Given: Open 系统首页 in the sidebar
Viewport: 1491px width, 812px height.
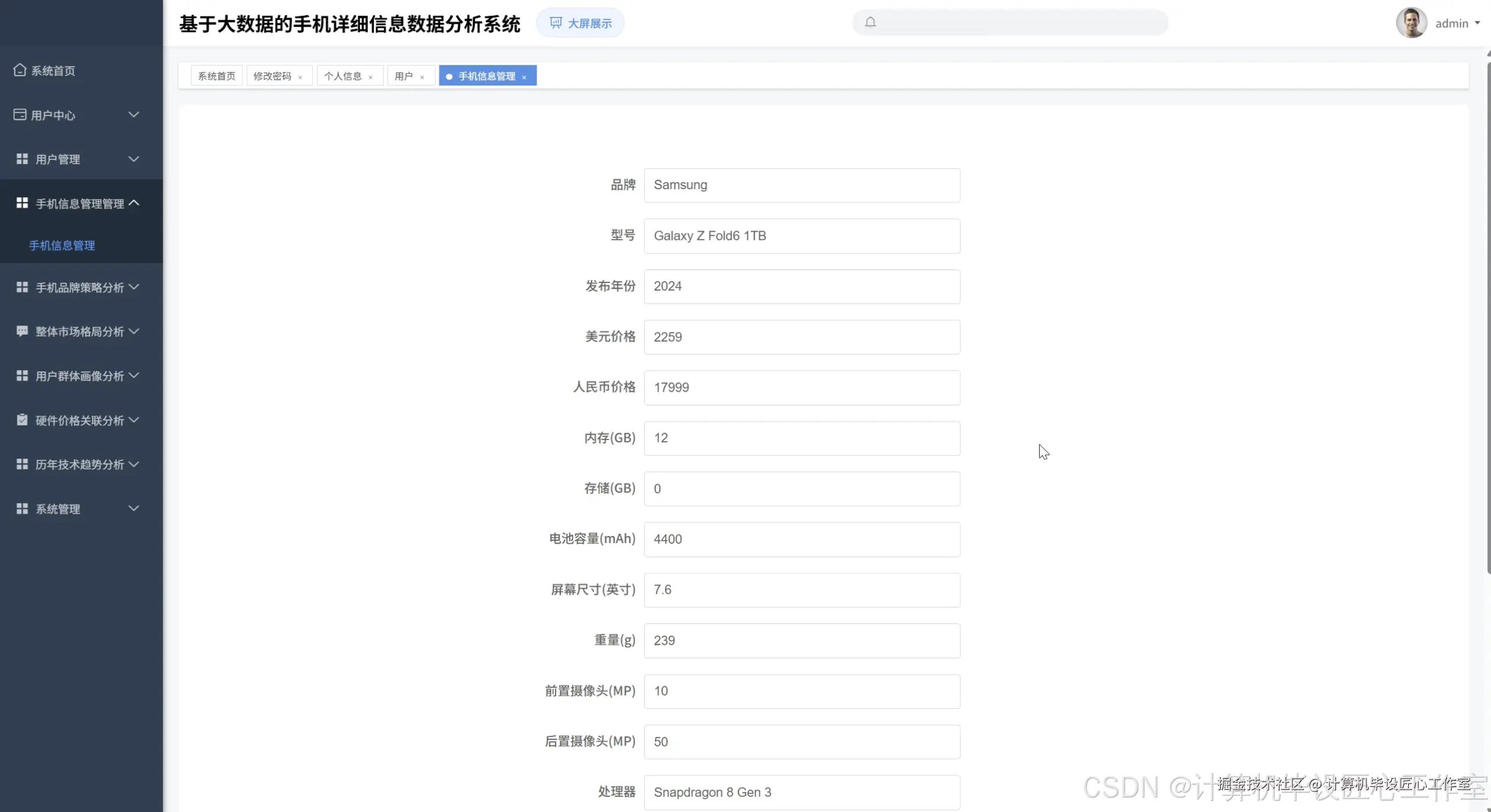Looking at the screenshot, I should pos(82,70).
